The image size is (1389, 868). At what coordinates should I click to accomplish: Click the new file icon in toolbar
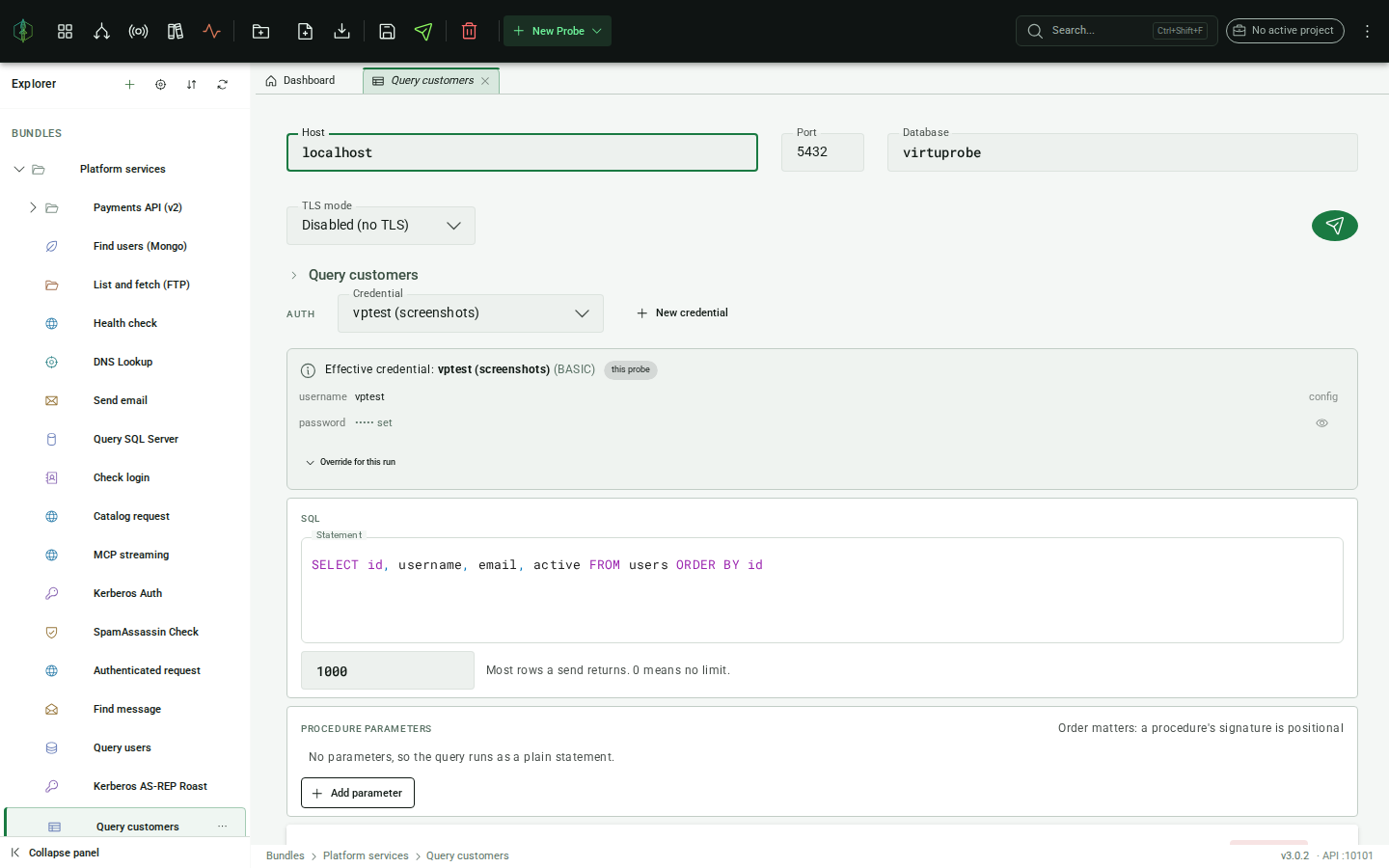click(x=305, y=31)
